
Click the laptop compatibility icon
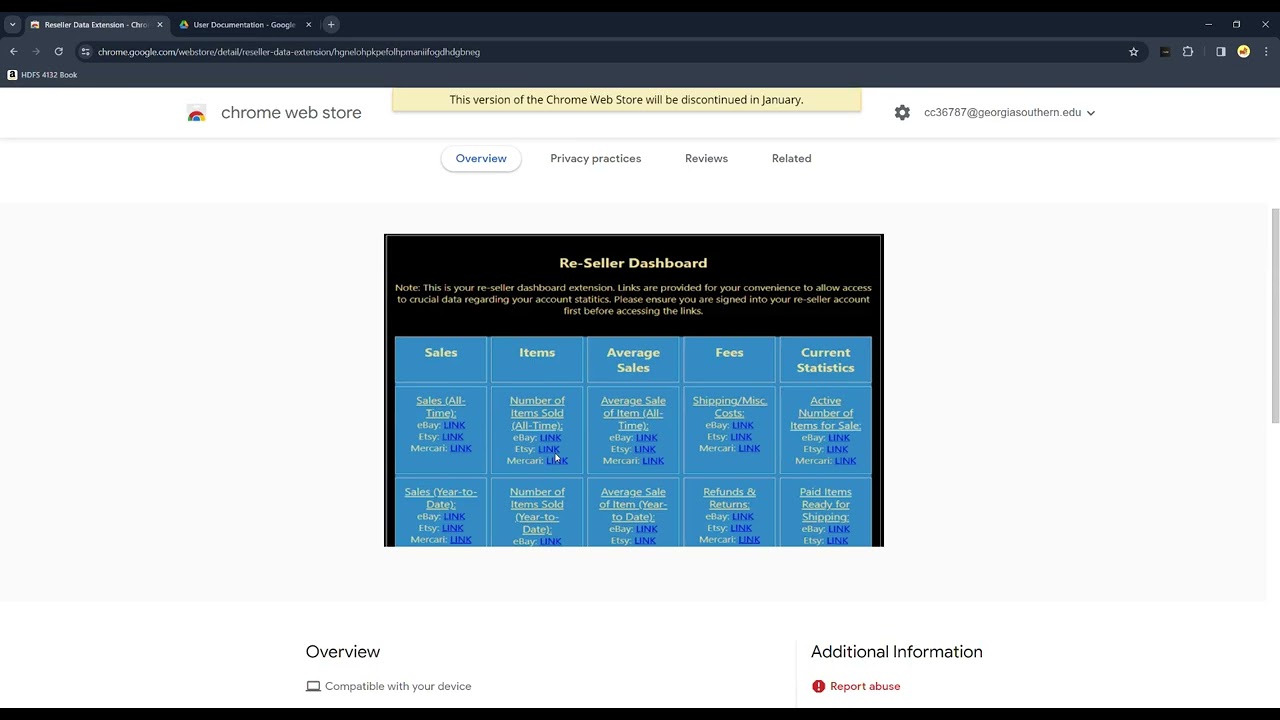point(313,686)
